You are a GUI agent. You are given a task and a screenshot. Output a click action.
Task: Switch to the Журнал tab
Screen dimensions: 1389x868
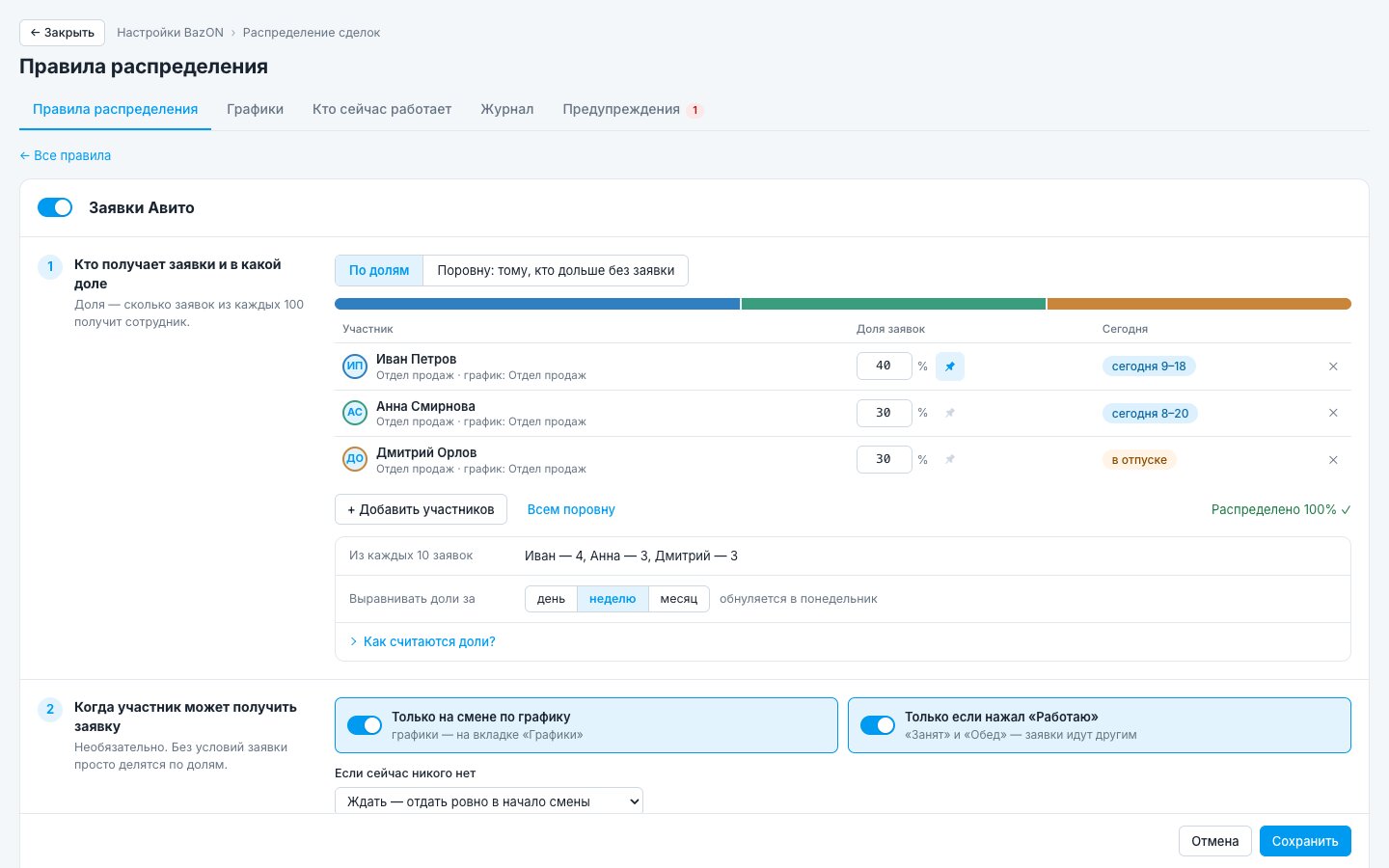pos(507,109)
